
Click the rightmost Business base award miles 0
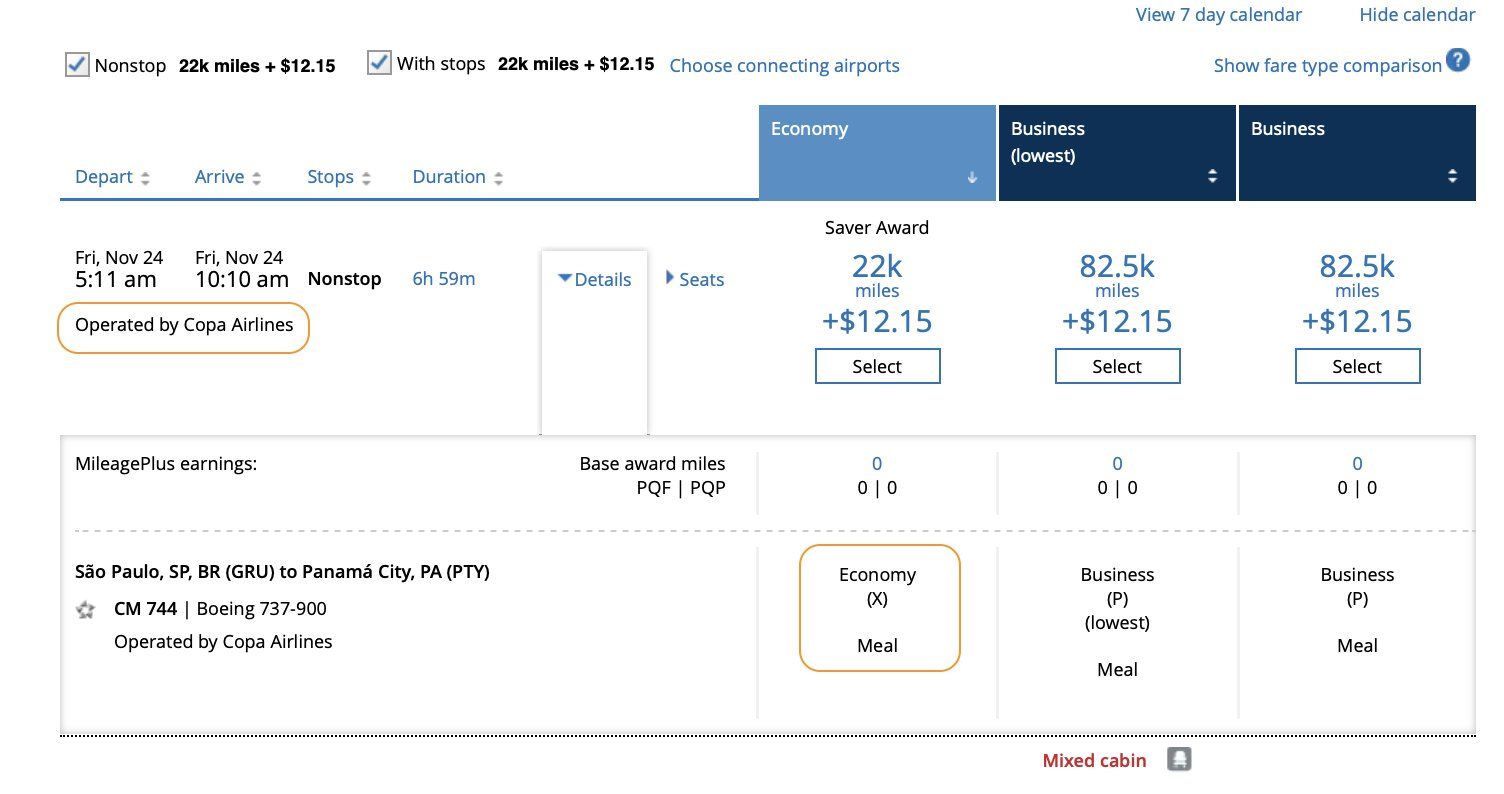[1357, 464]
